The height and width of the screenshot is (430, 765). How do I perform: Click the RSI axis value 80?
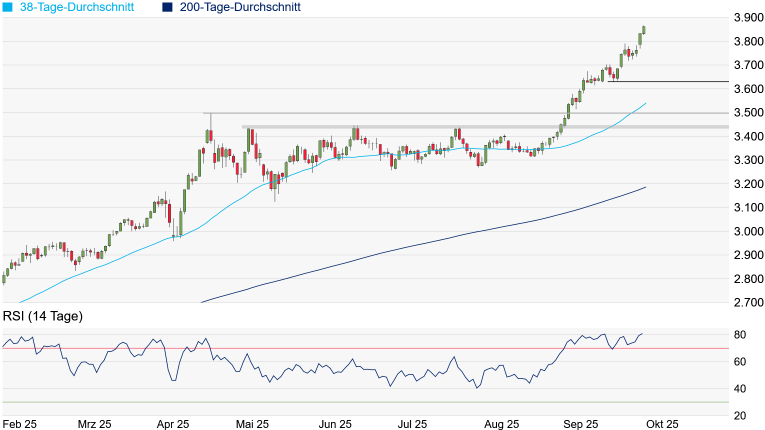point(740,335)
